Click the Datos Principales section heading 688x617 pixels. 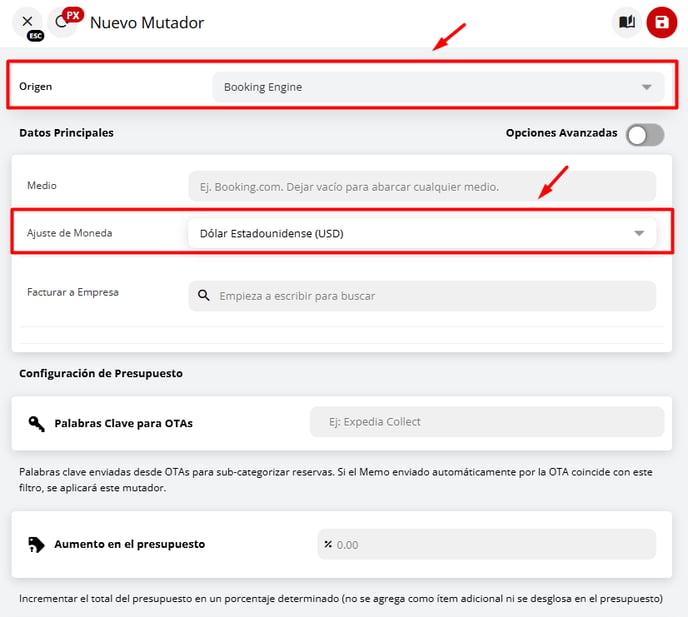pyautogui.click(x=66, y=133)
